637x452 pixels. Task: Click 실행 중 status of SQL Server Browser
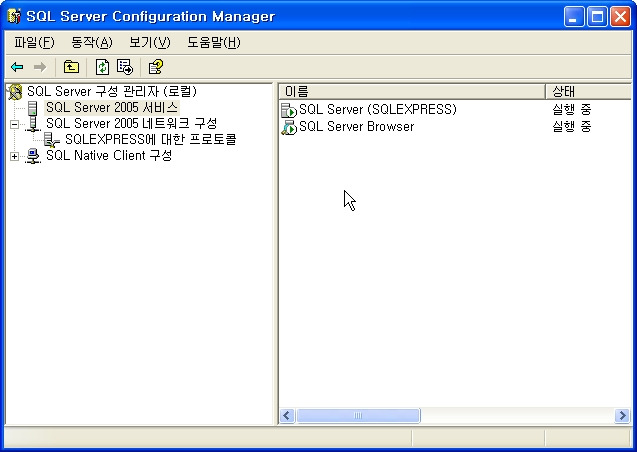(x=572, y=127)
